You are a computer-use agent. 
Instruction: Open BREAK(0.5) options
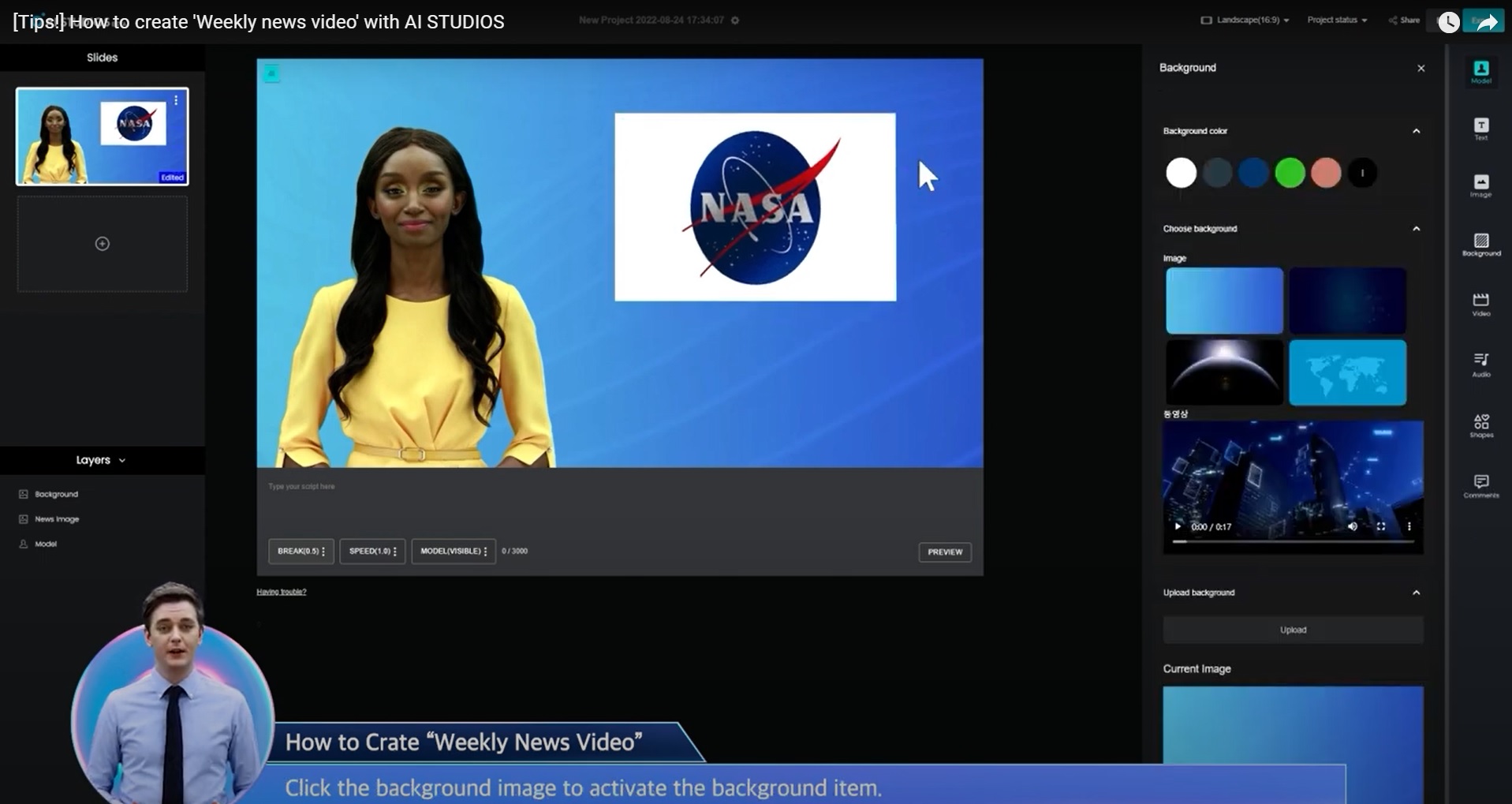(x=301, y=552)
